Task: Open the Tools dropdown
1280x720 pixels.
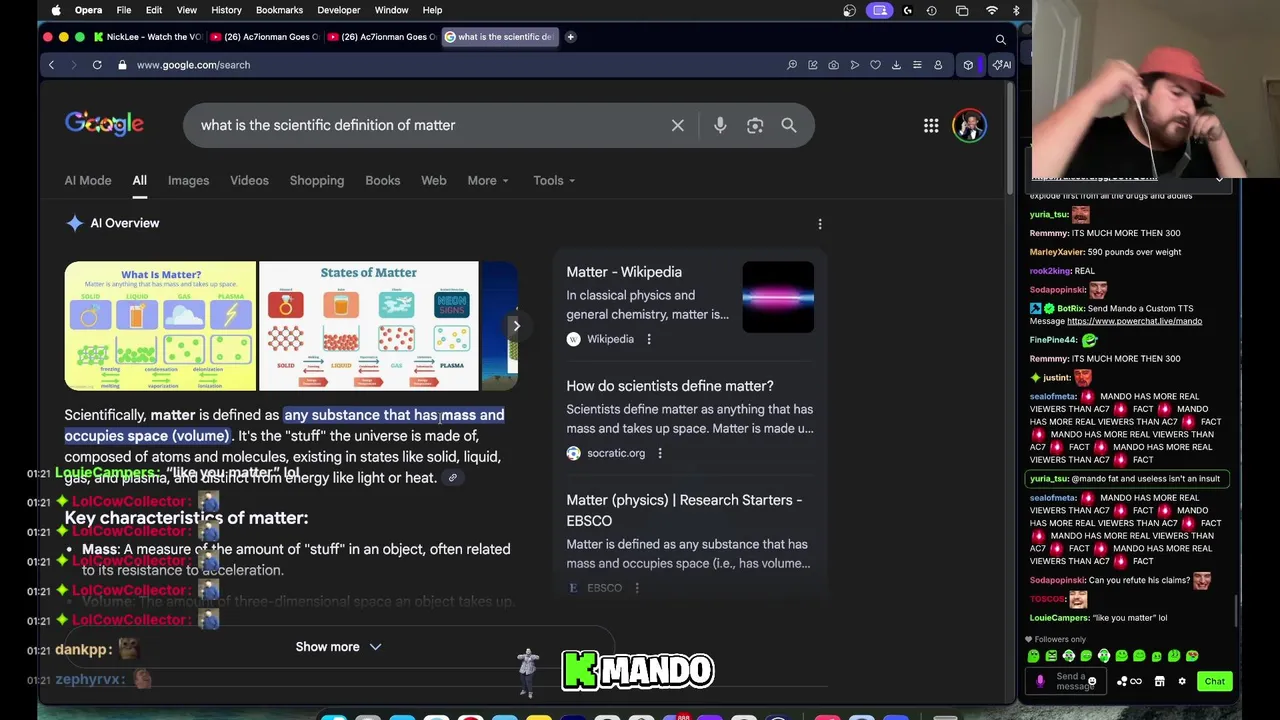Action: point(554,181)
